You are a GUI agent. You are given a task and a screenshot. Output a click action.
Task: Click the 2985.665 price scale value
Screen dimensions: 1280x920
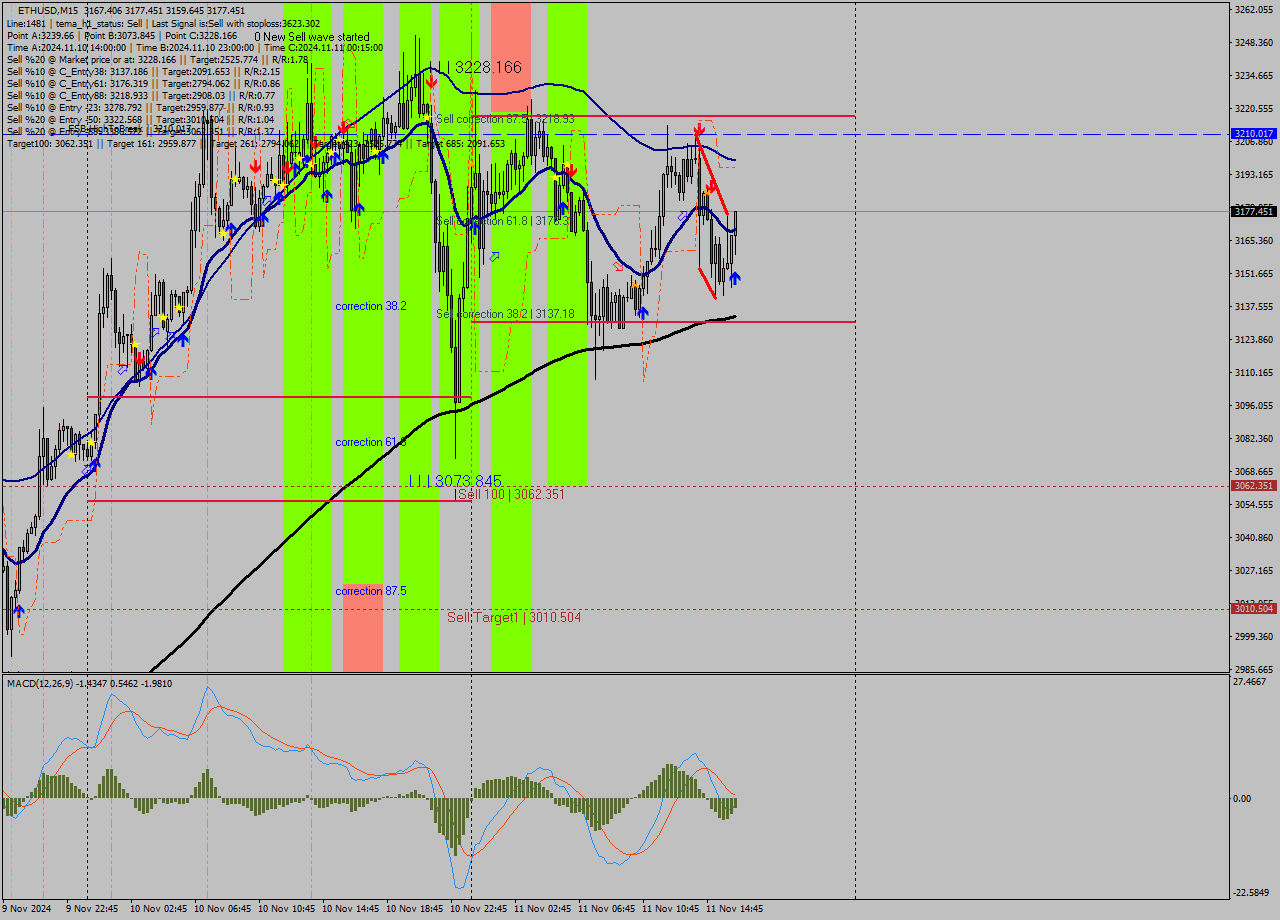1253,669
